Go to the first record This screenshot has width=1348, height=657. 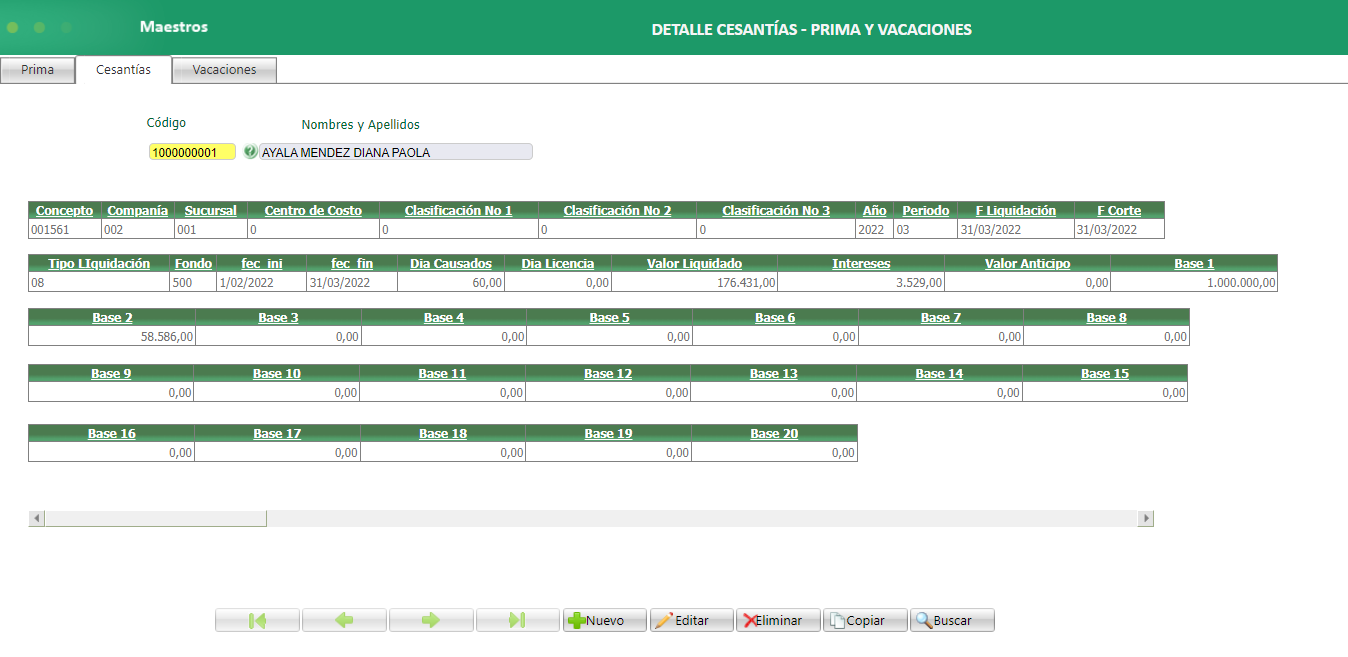257,620
